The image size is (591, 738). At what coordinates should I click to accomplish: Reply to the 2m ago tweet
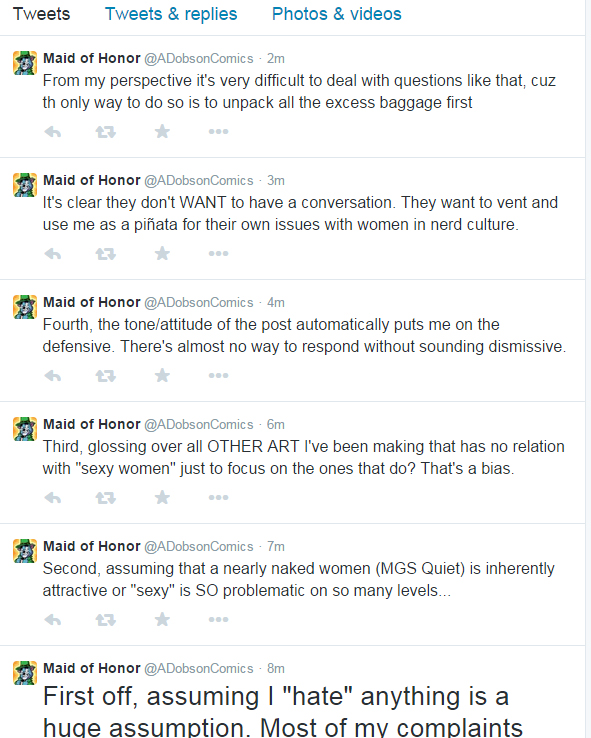pyautogui.click(x=53, y=132)
